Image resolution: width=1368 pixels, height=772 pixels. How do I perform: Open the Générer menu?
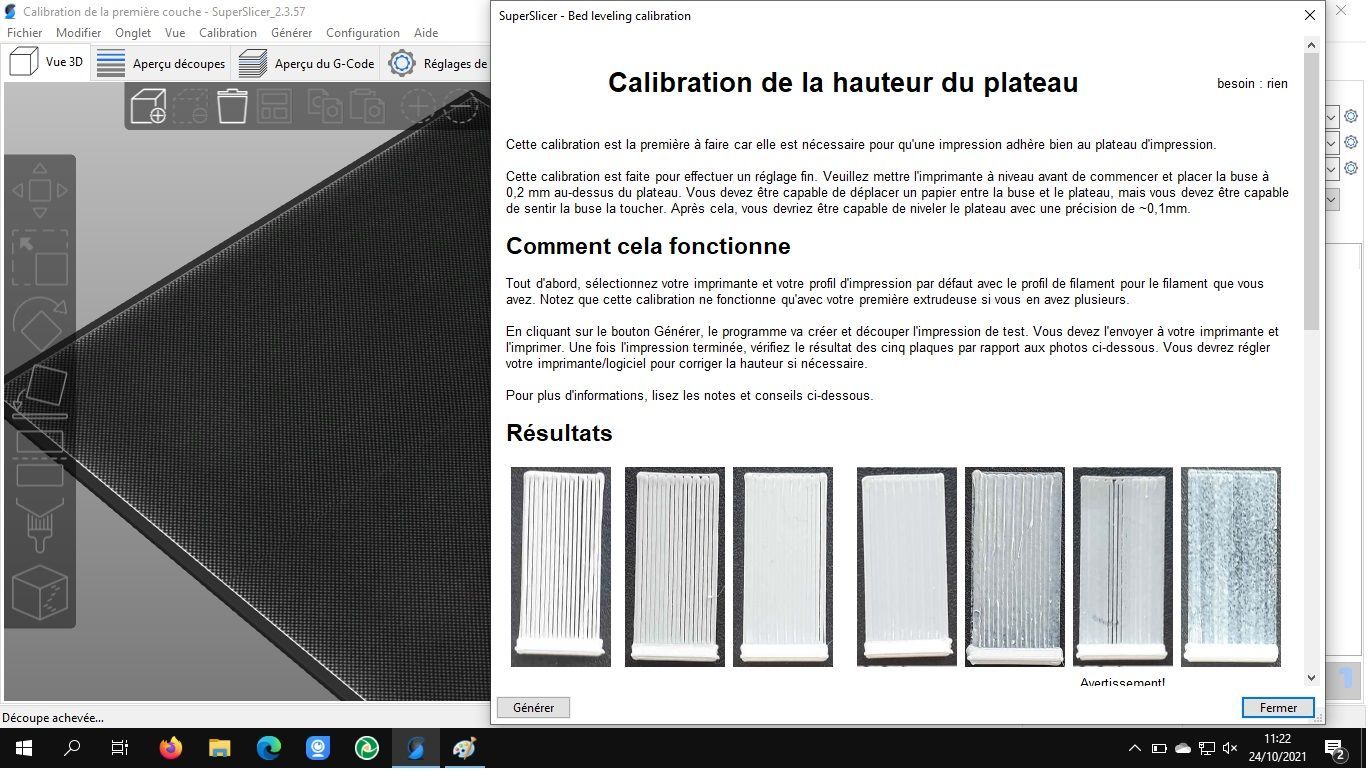[x=292, y=33]
